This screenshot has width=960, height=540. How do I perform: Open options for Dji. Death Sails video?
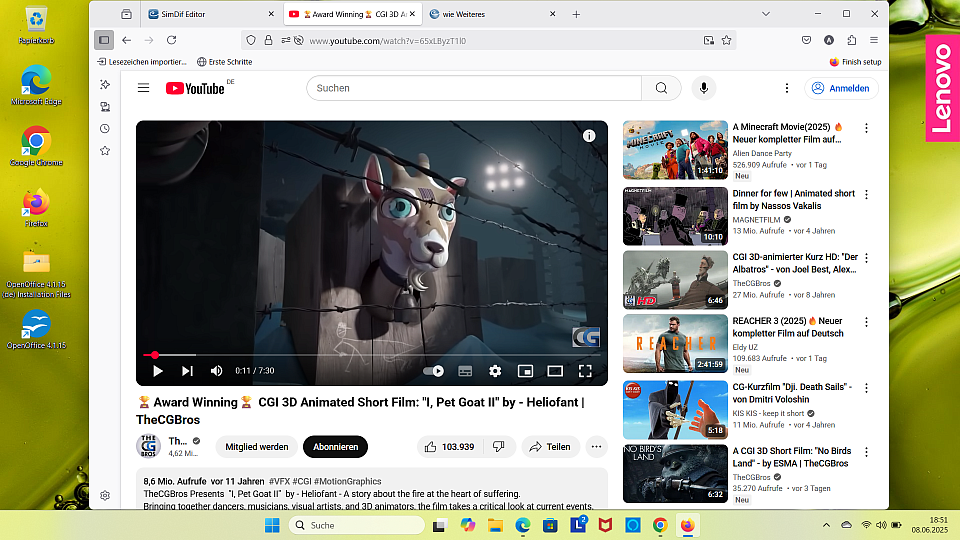tap(866, 388)
